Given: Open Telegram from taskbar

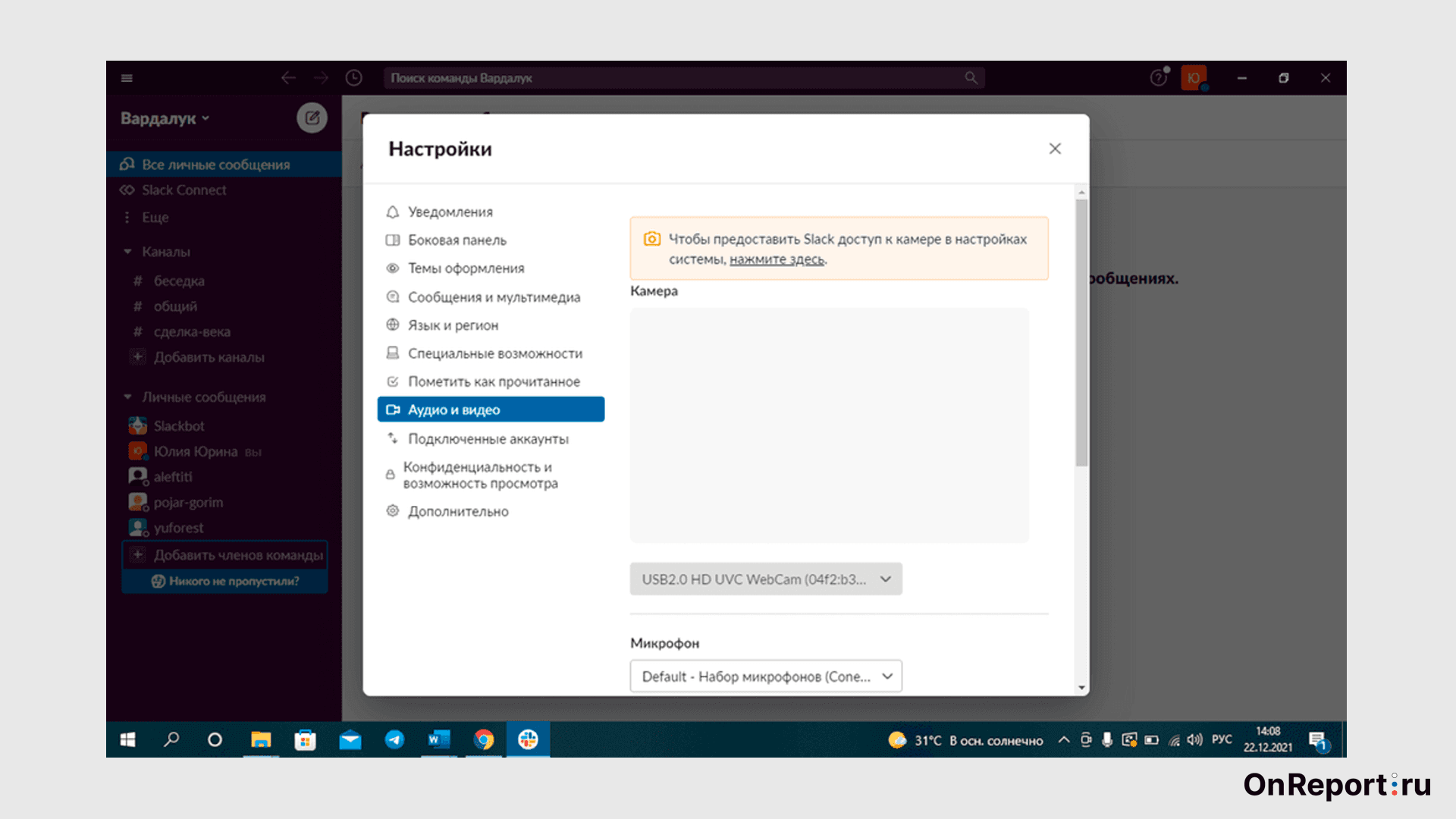Looking at the screenshot, I should 394,739.
